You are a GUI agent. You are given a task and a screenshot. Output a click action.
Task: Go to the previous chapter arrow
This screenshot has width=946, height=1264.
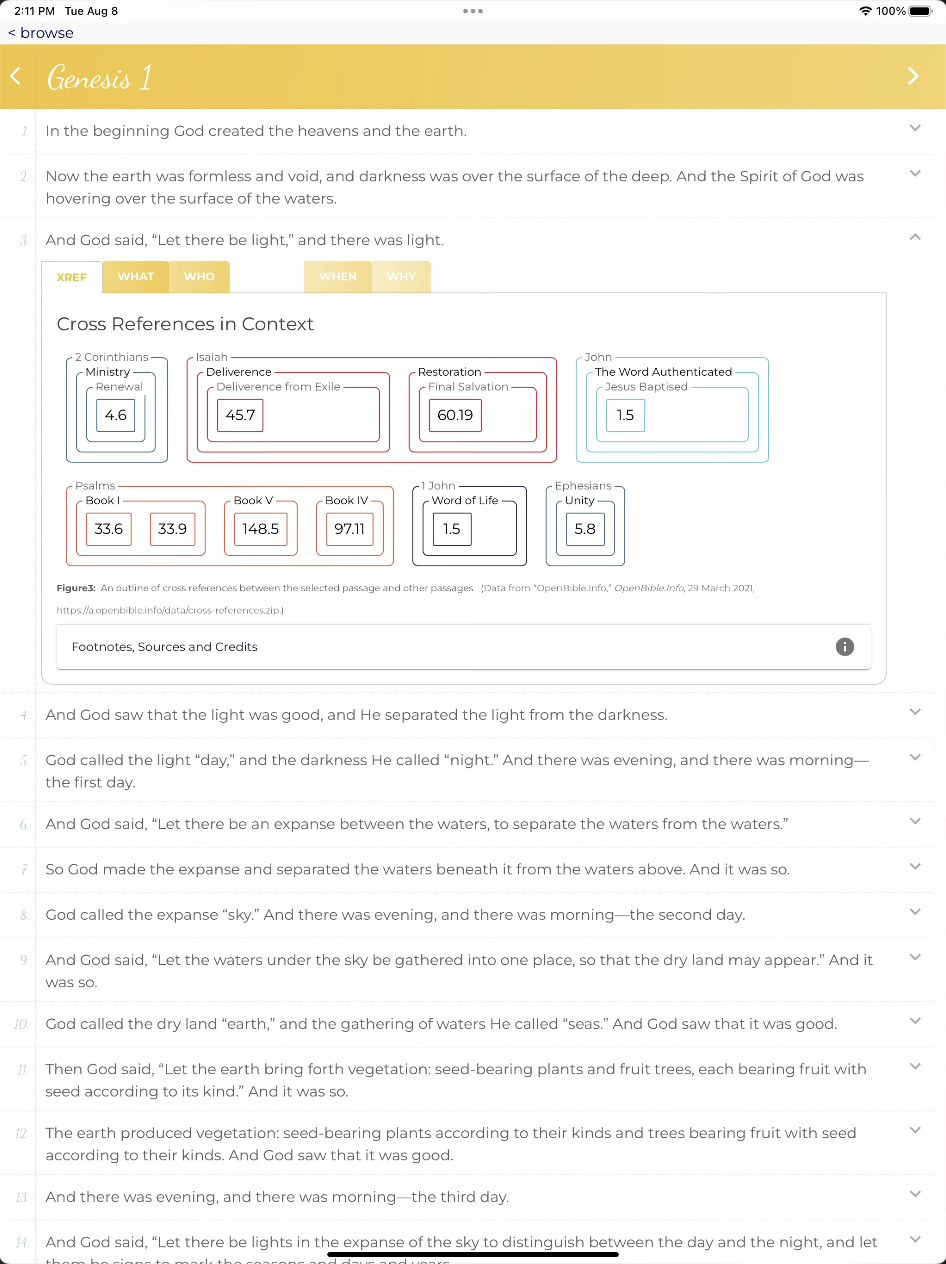coord(15,76)
